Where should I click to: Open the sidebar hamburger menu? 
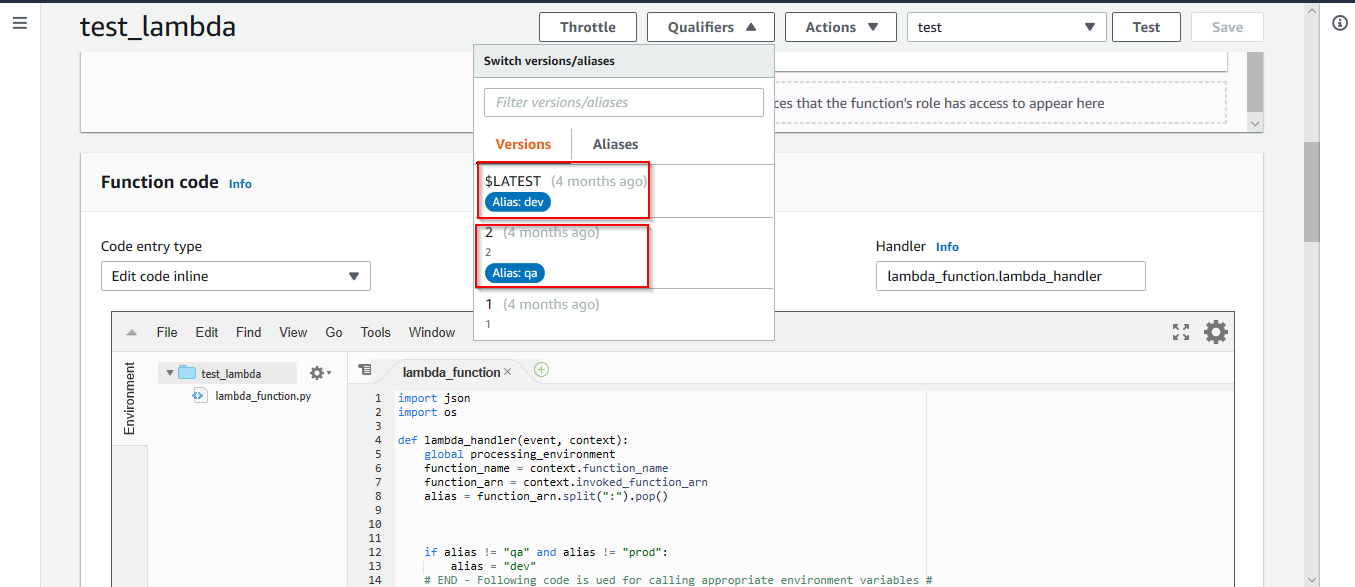click(x=20, y=23)
